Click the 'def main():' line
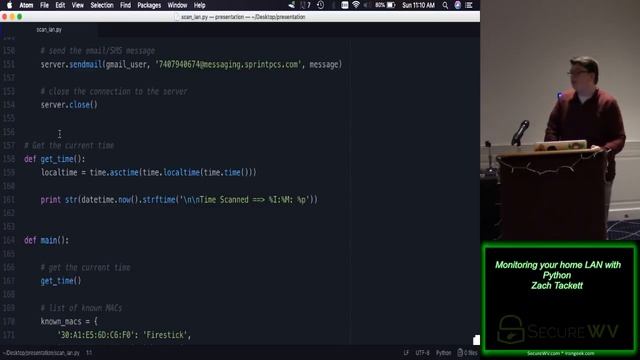This screenshot has width=640, height=360. (47, 240)
